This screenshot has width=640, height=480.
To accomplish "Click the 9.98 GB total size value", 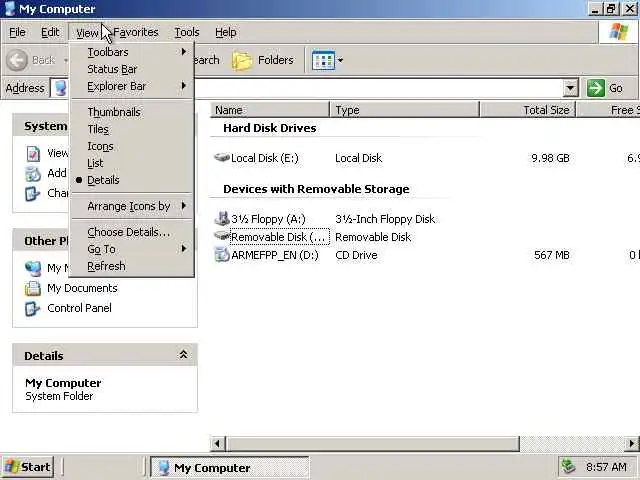I will tap(550, 158).
